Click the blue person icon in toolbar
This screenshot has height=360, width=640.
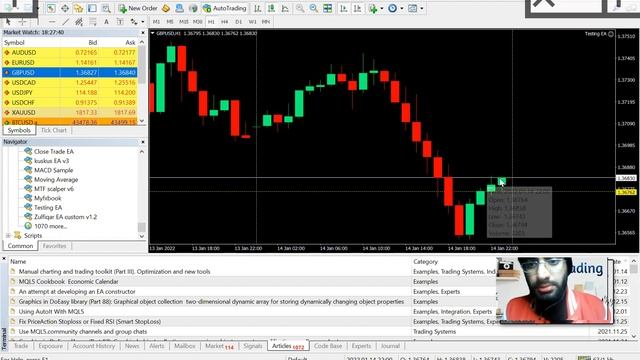(x=179, y=8)
